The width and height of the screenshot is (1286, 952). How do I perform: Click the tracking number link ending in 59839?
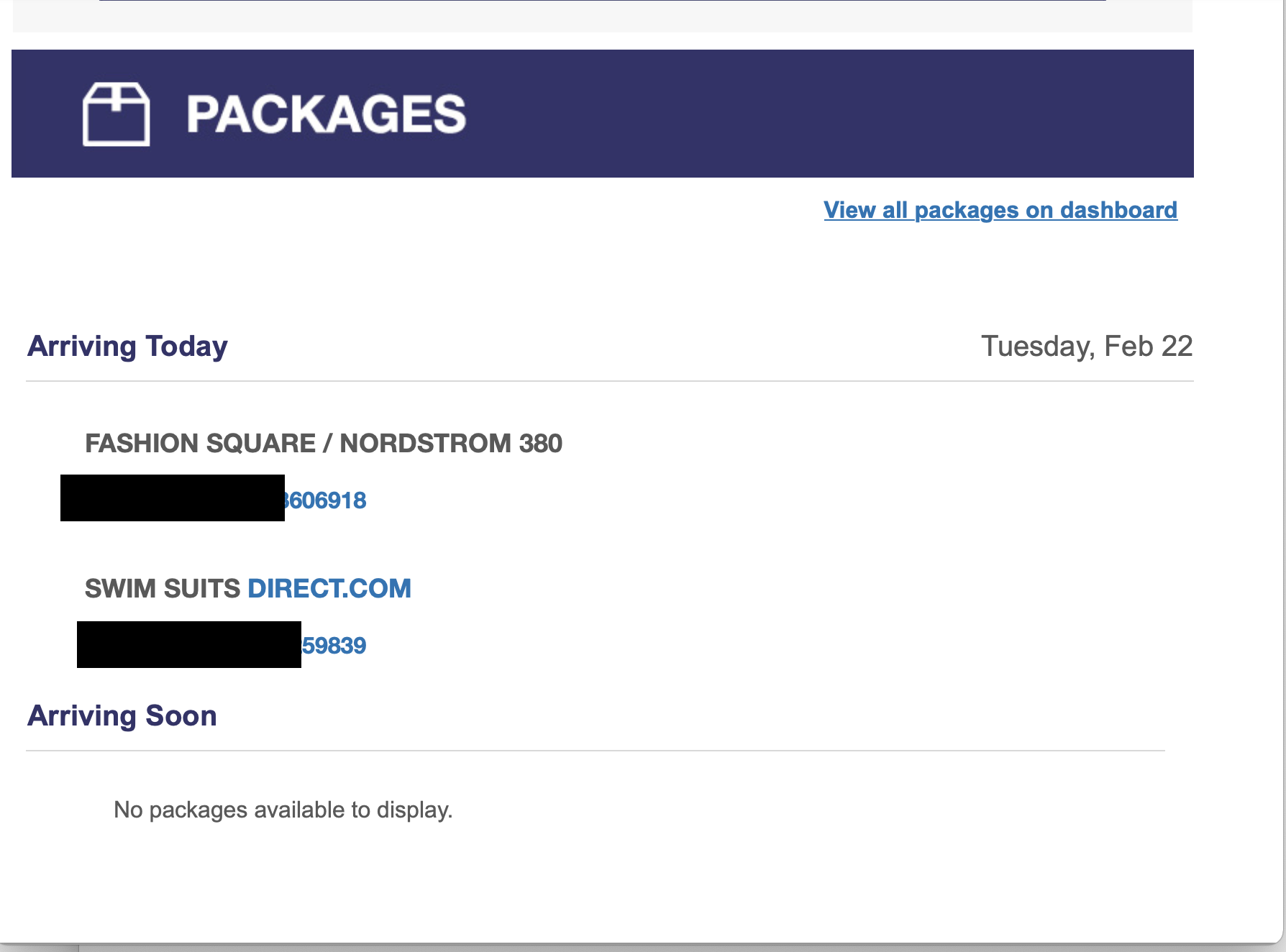pyautogui.click(x=334, y=646)
